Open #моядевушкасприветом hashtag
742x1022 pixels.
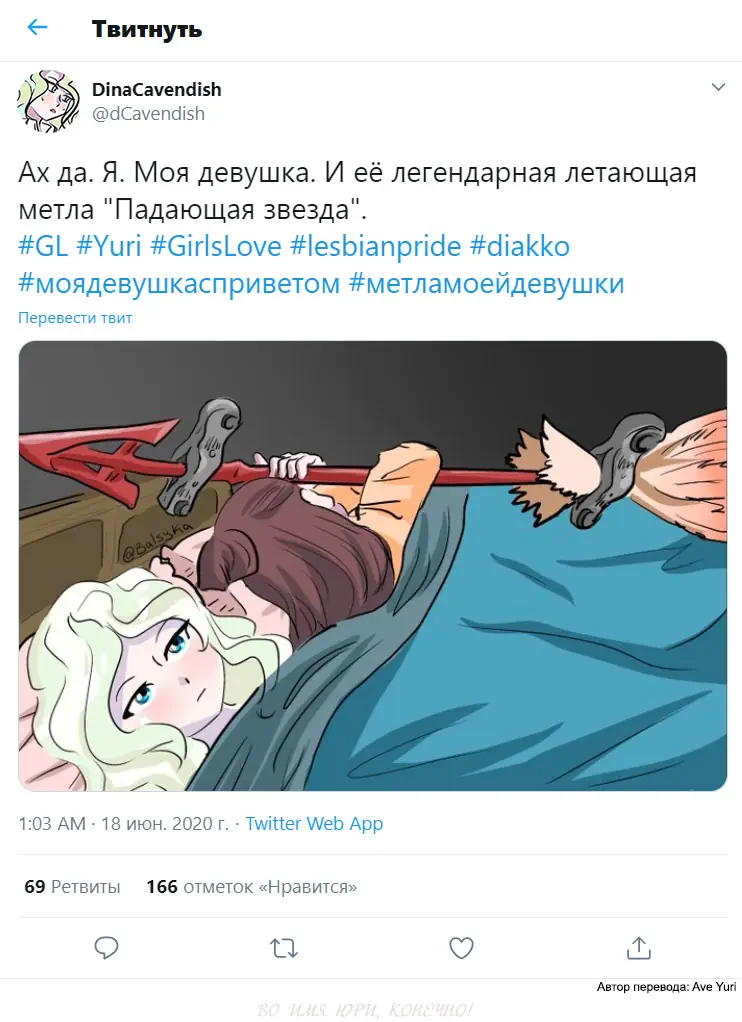[179, 284]
